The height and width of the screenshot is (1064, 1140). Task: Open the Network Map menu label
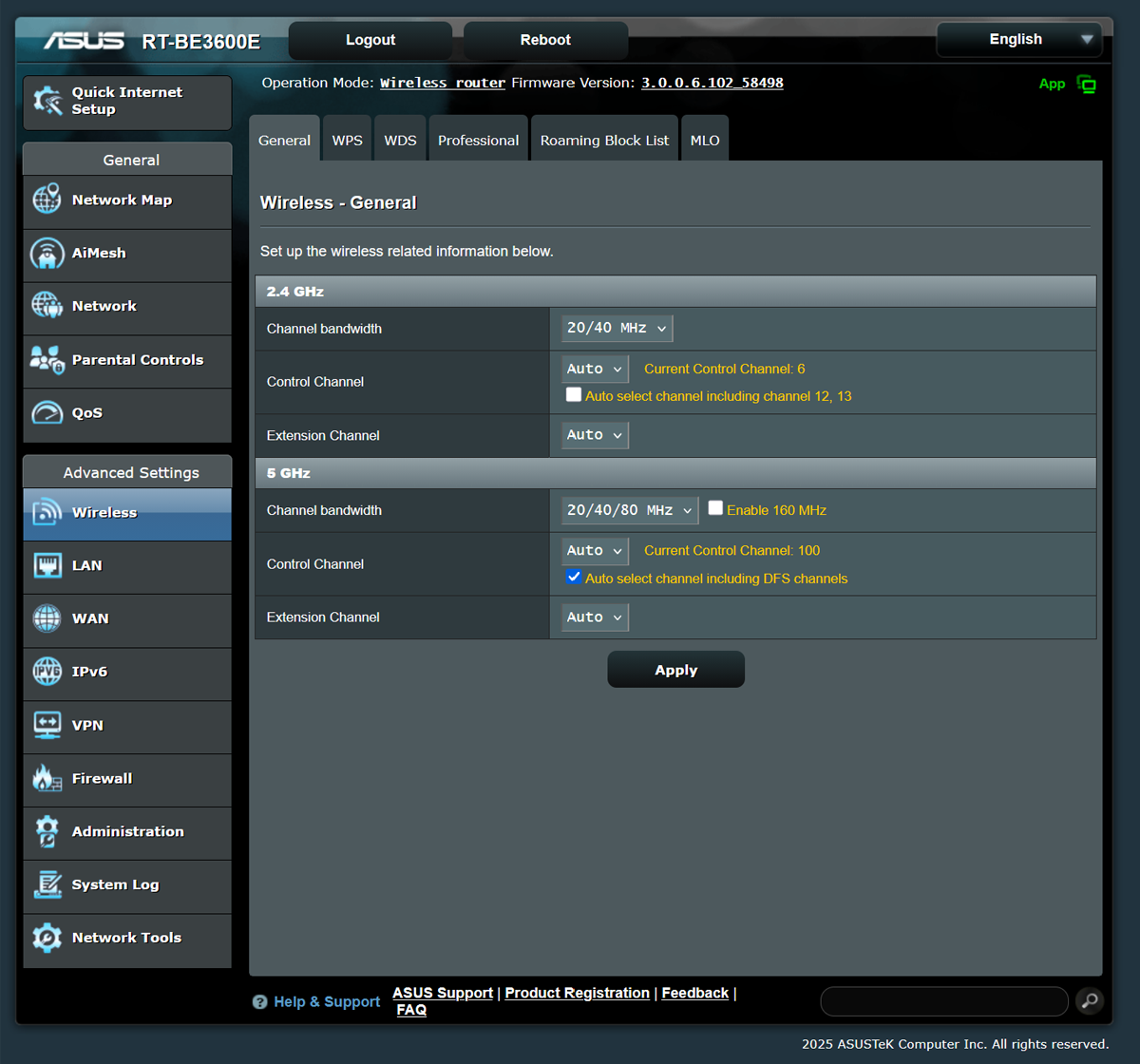click(122, 200)
